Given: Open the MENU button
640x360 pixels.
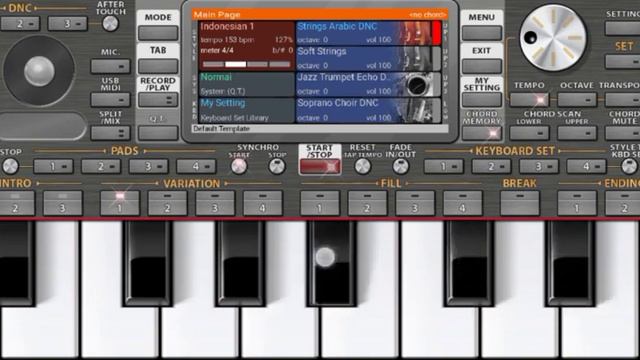Looking at the screenshot, I should tap(482, 33).
